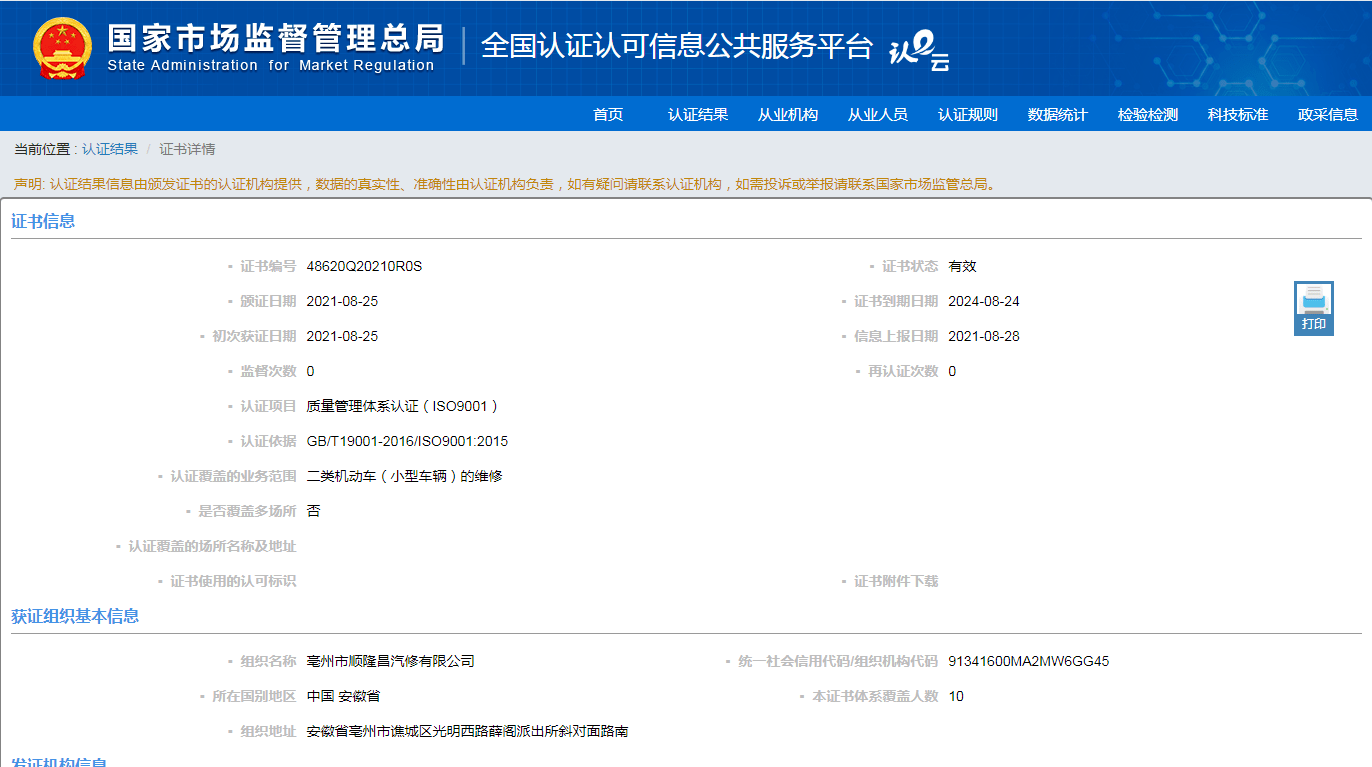1372x767 pixels.
Task: Click the 认e云 logo in header
Action: pyautogui.click(x=918, y=50)
